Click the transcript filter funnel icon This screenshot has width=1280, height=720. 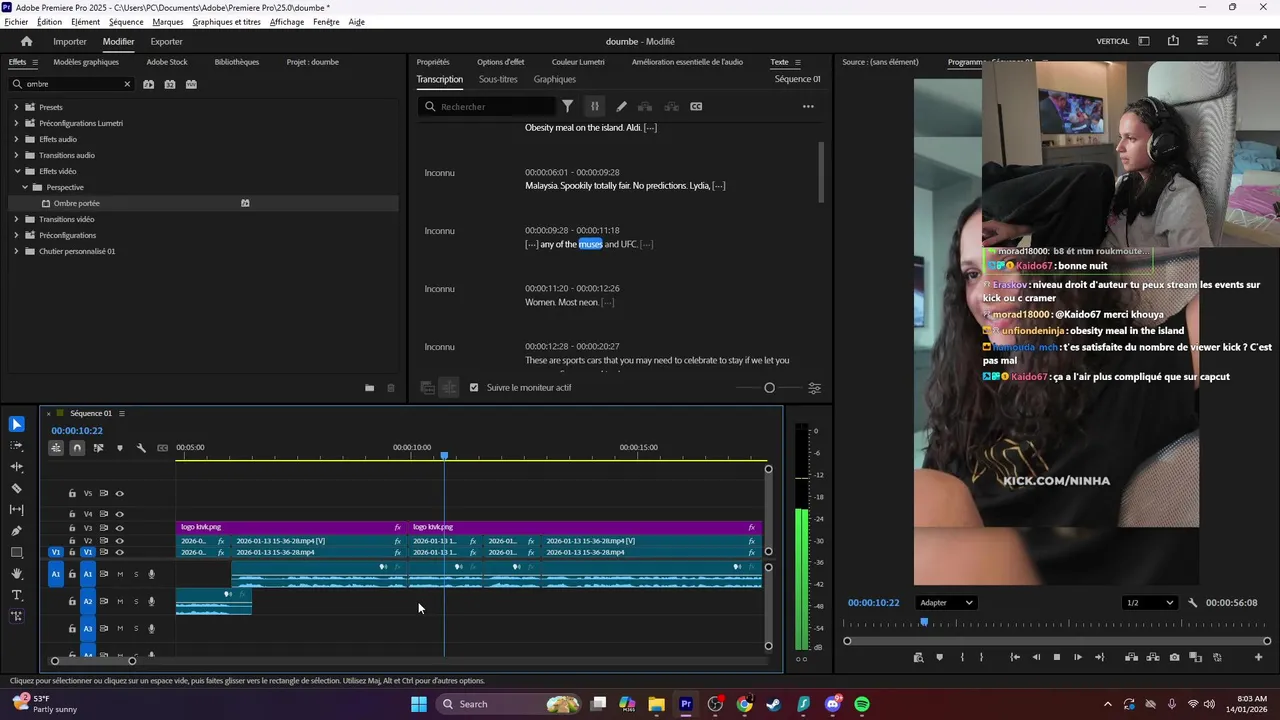(x=567, y=106)
